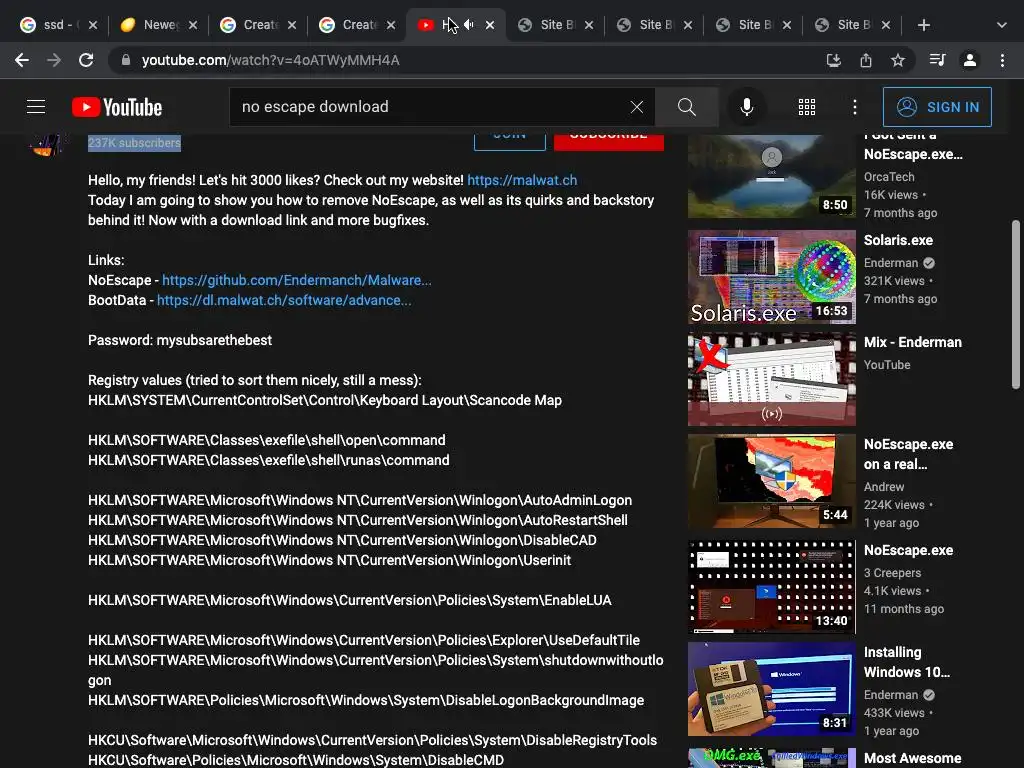The width and height of the screenshot is (1024, 768).
Task: Open 'NoEscape.exe on a real...' thumbnail
Action: pos(771,481)
